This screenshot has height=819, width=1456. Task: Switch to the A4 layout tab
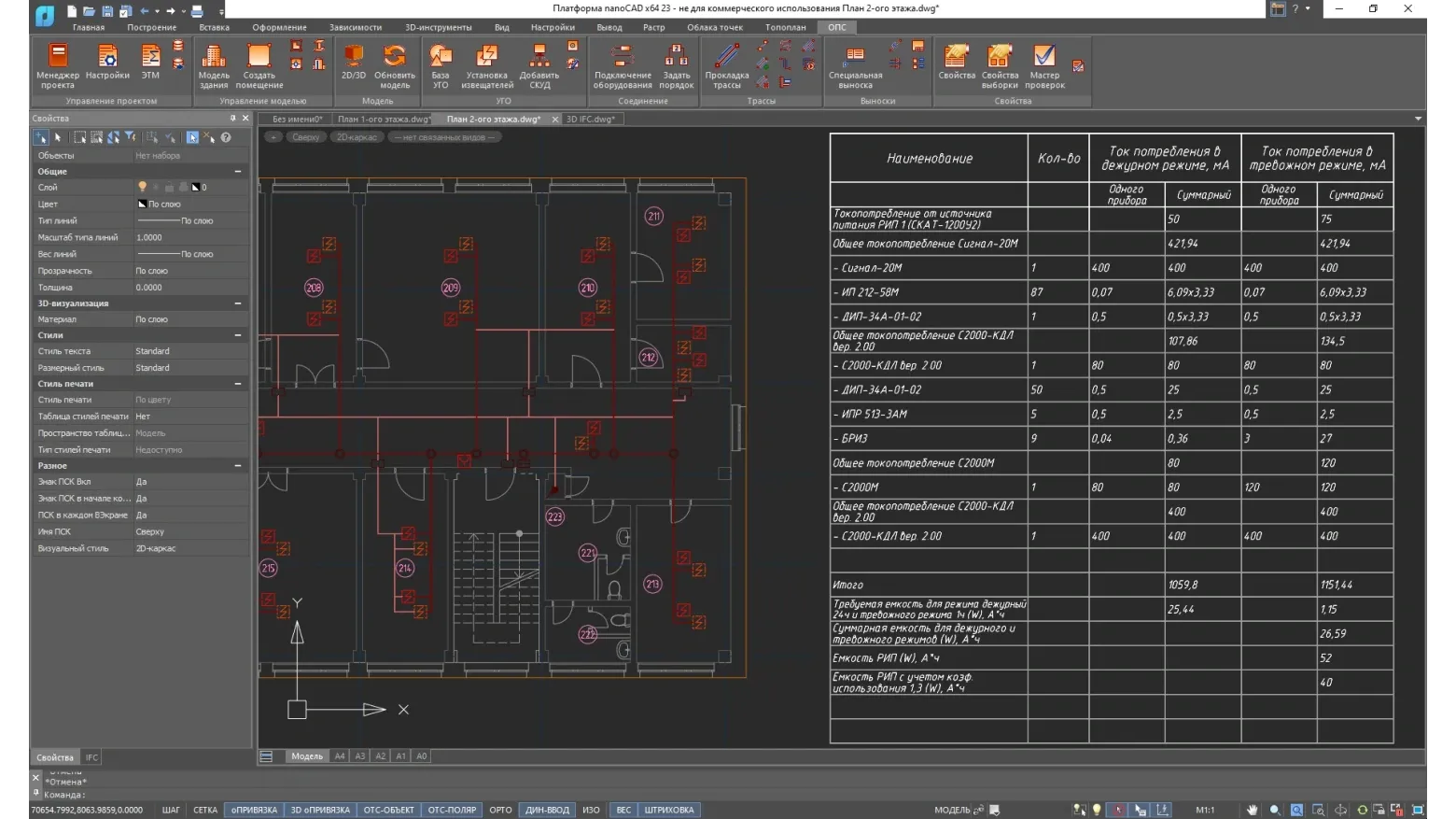pos(340,756)
